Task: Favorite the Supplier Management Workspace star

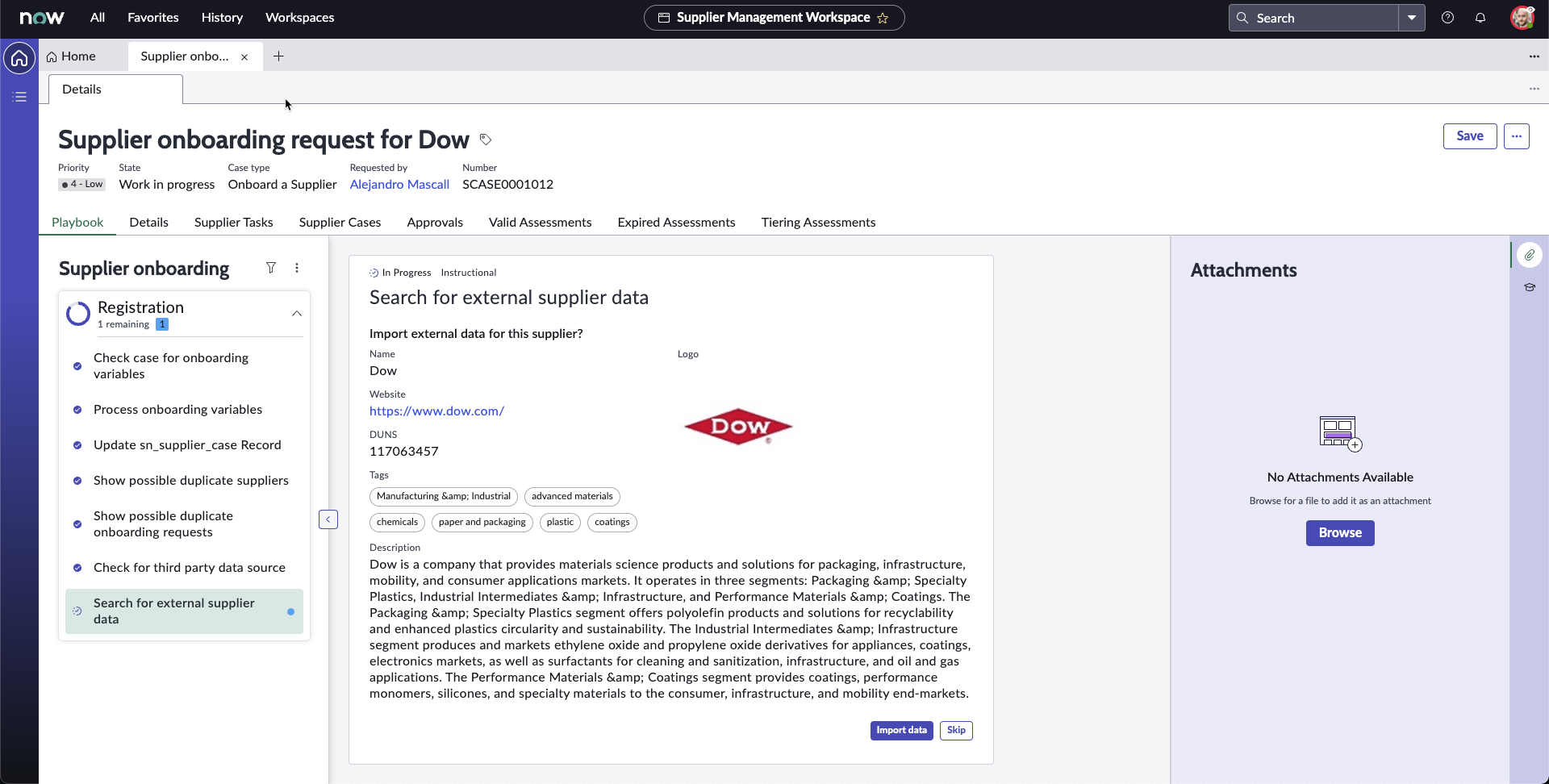Action: (x=883, y=18)
